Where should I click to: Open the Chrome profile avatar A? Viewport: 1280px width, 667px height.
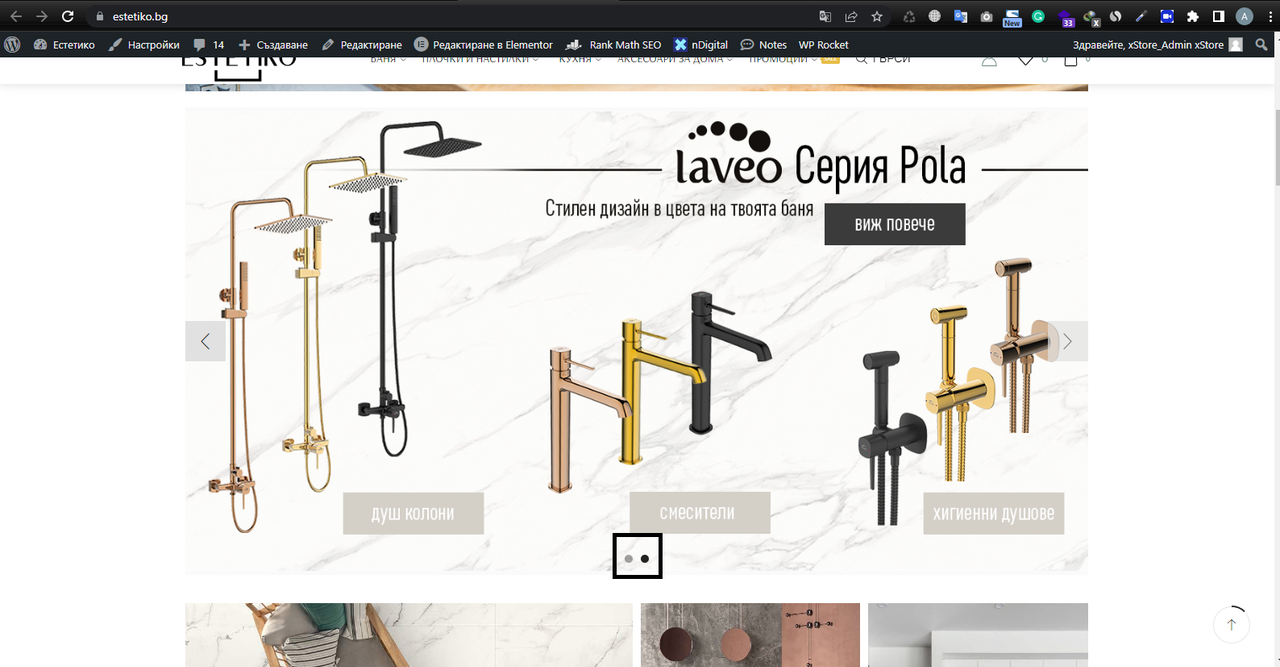click(1244, 16)
